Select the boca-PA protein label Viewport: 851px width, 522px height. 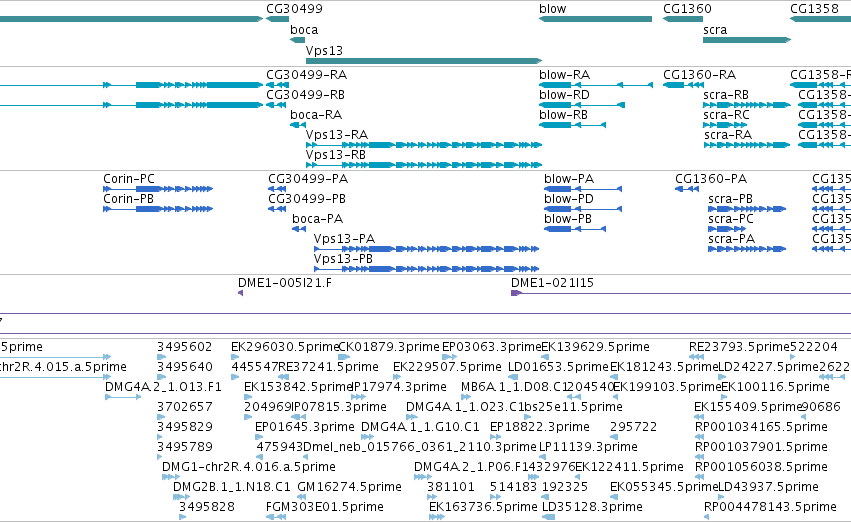tap(317, 219)
